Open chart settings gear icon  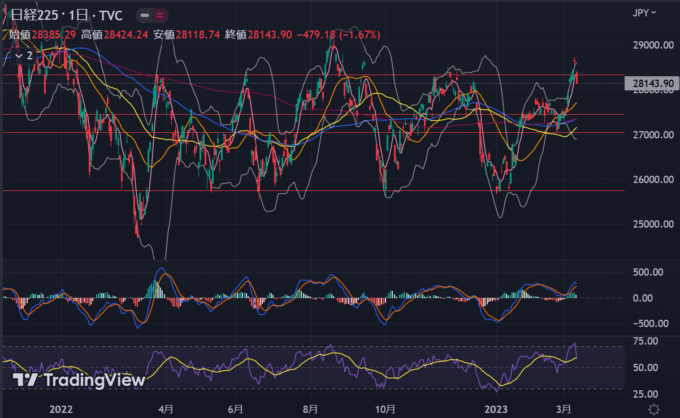click(x=652, y=409)
